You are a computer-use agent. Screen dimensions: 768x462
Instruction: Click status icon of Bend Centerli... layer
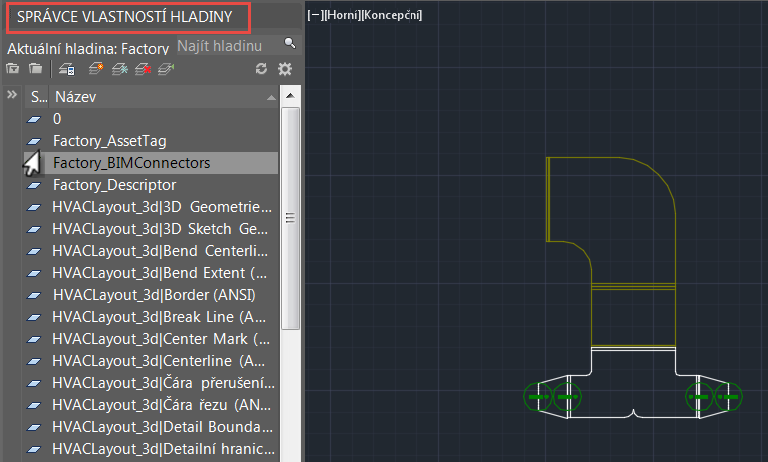[x=34, y=251]
